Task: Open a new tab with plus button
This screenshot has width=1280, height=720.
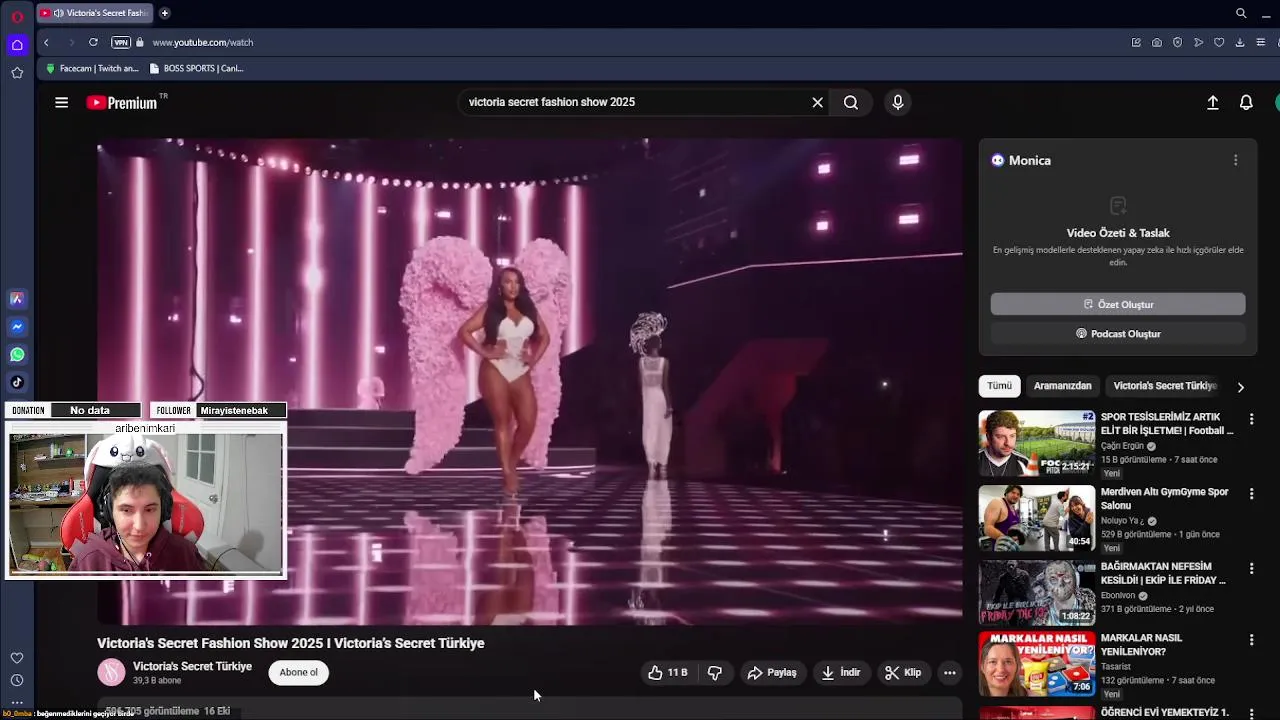Action: pos(165,13)
